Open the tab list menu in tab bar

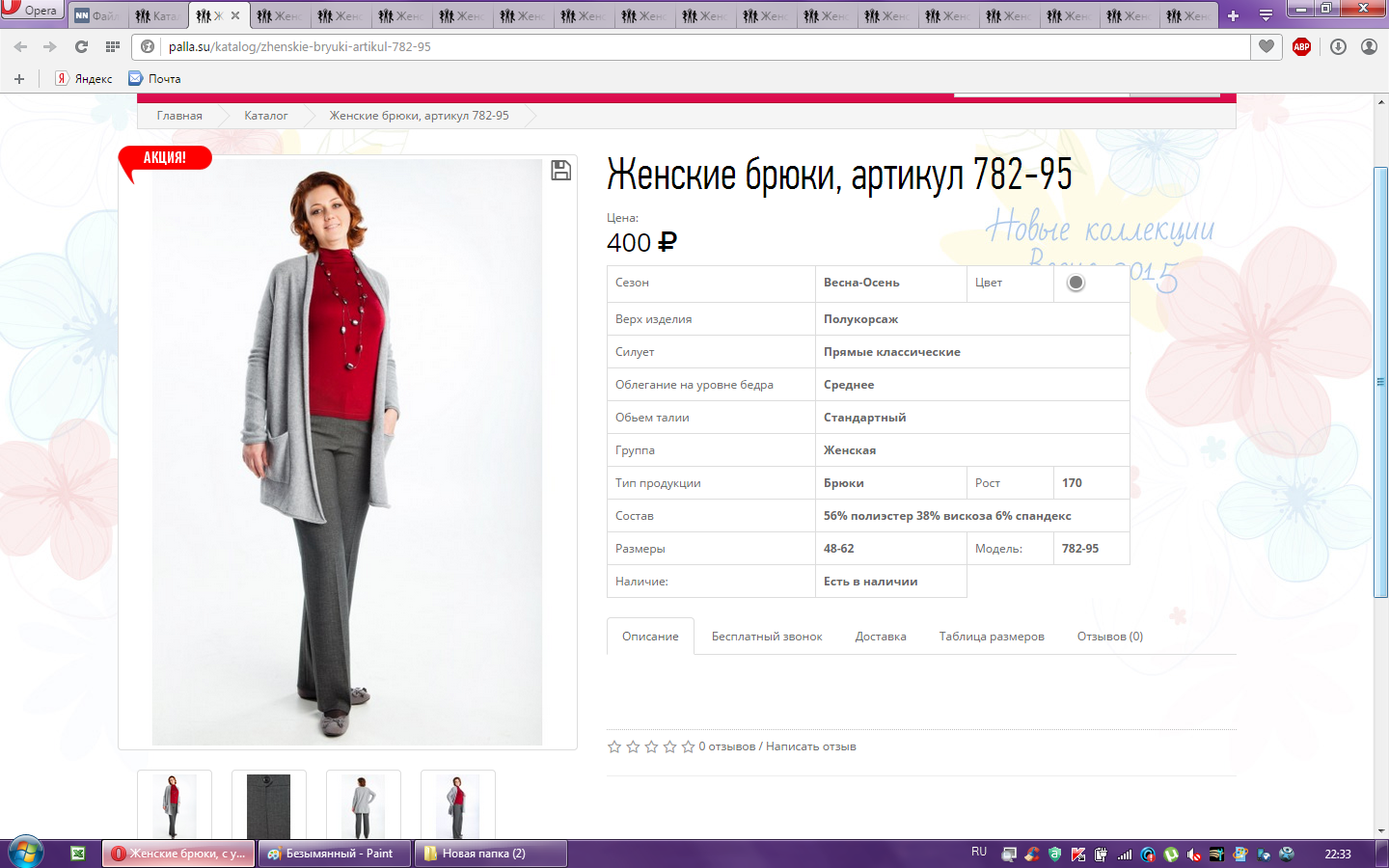1266,15
